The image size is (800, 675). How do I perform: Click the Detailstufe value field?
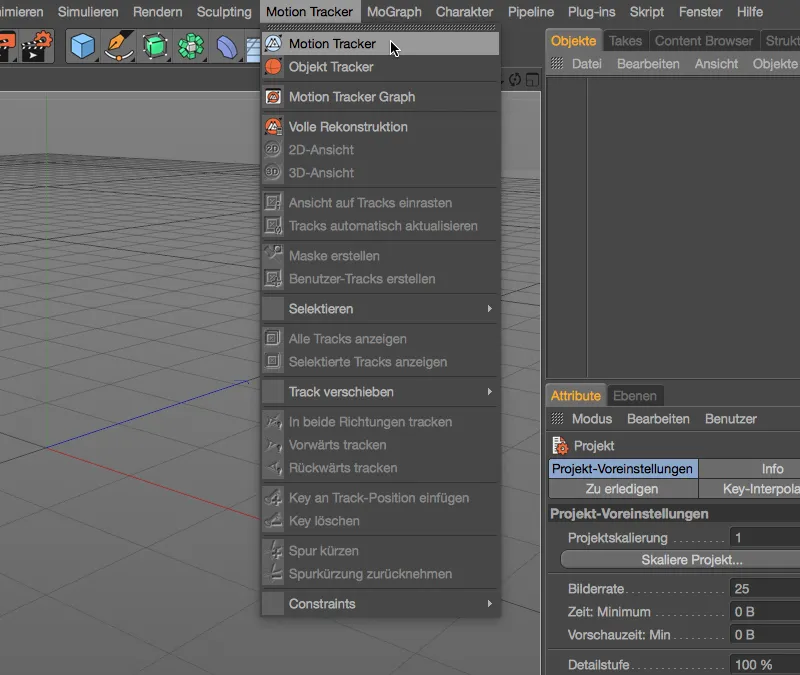point(765,665)
